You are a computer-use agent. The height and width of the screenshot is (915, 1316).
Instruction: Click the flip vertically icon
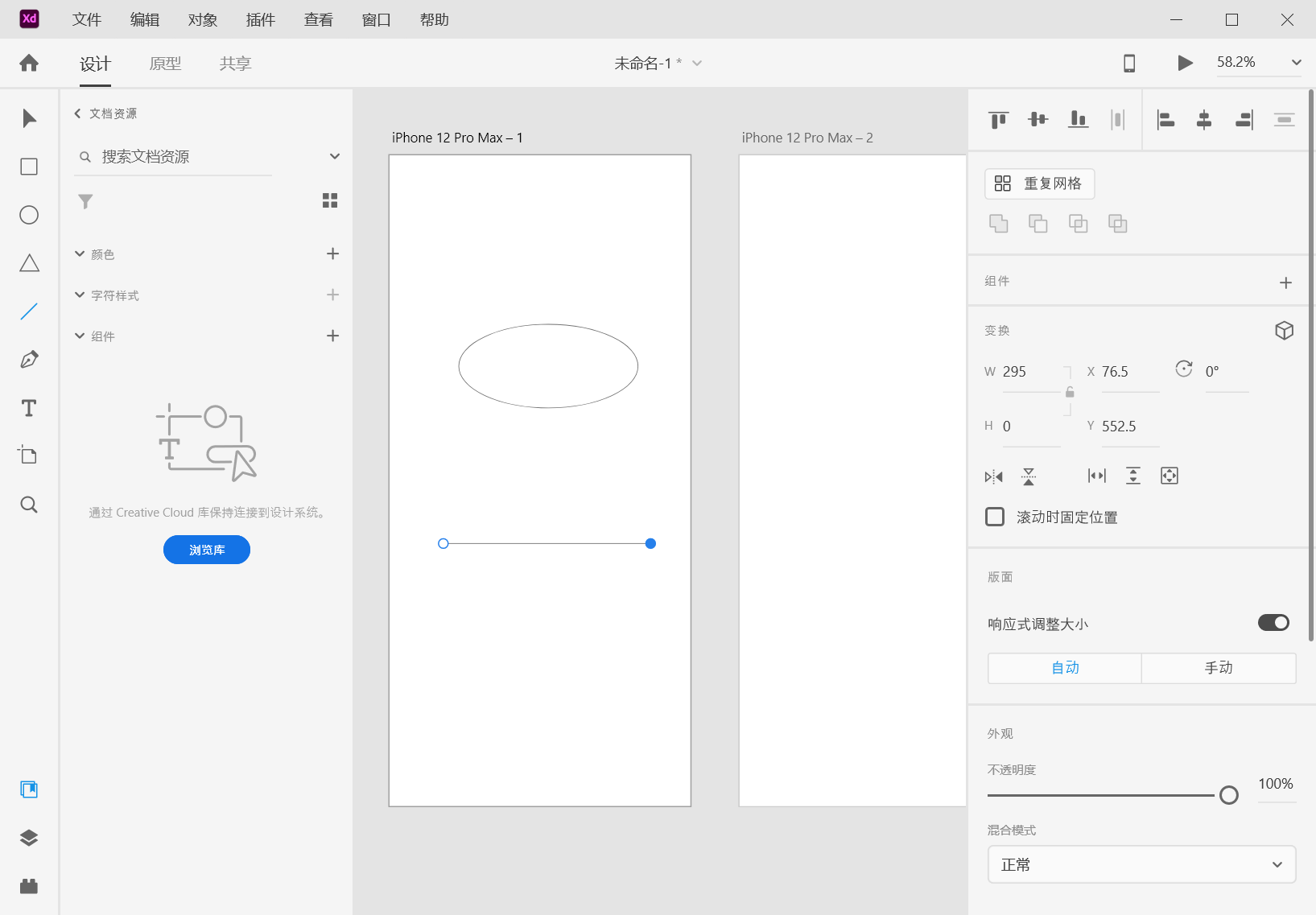(x=1029, y=476)
